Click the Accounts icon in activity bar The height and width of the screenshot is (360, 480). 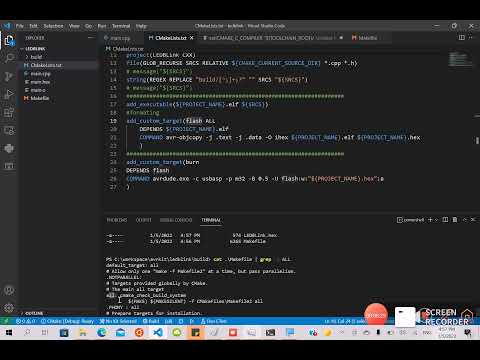tap(9, 290)
